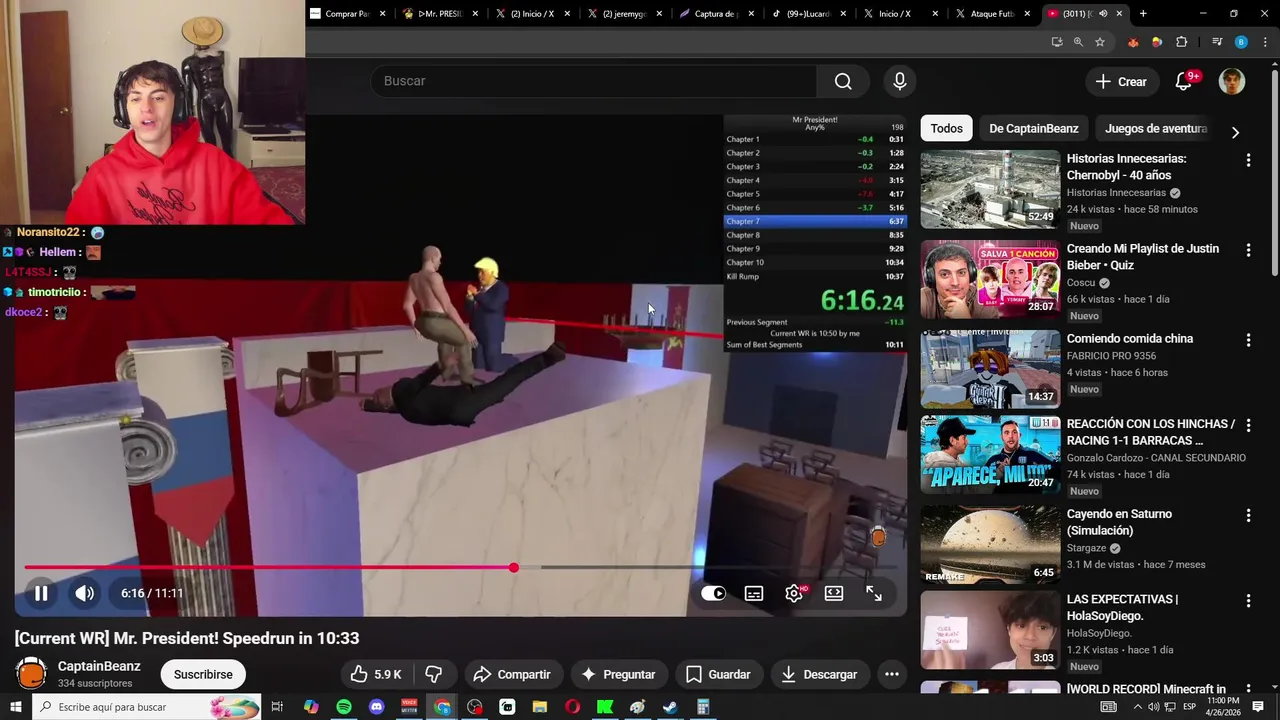1280x720 pixels.
Task: Open options for Justin Bieber Quiz video
Action: click(1248, 250)
